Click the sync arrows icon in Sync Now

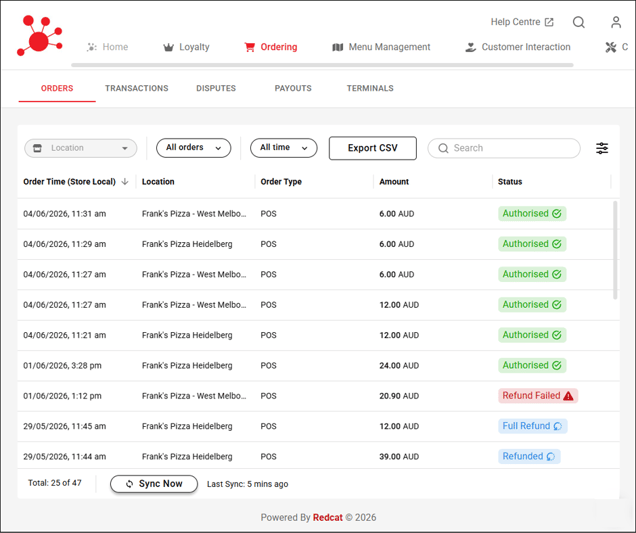129,484
